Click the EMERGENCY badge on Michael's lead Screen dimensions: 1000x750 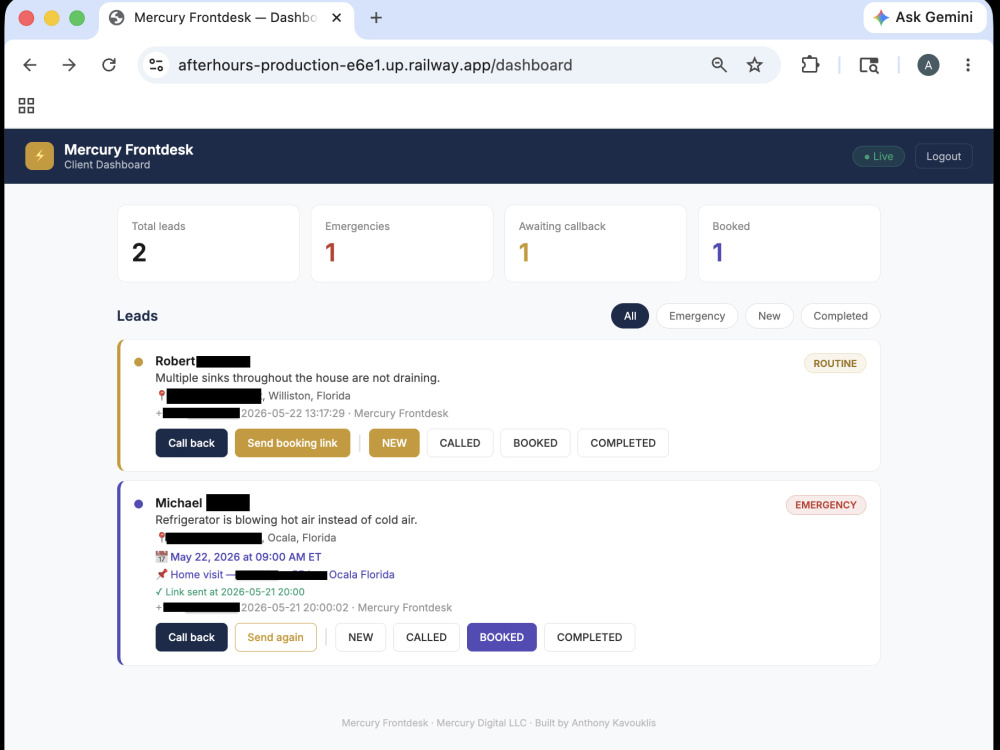coord(826,505)
